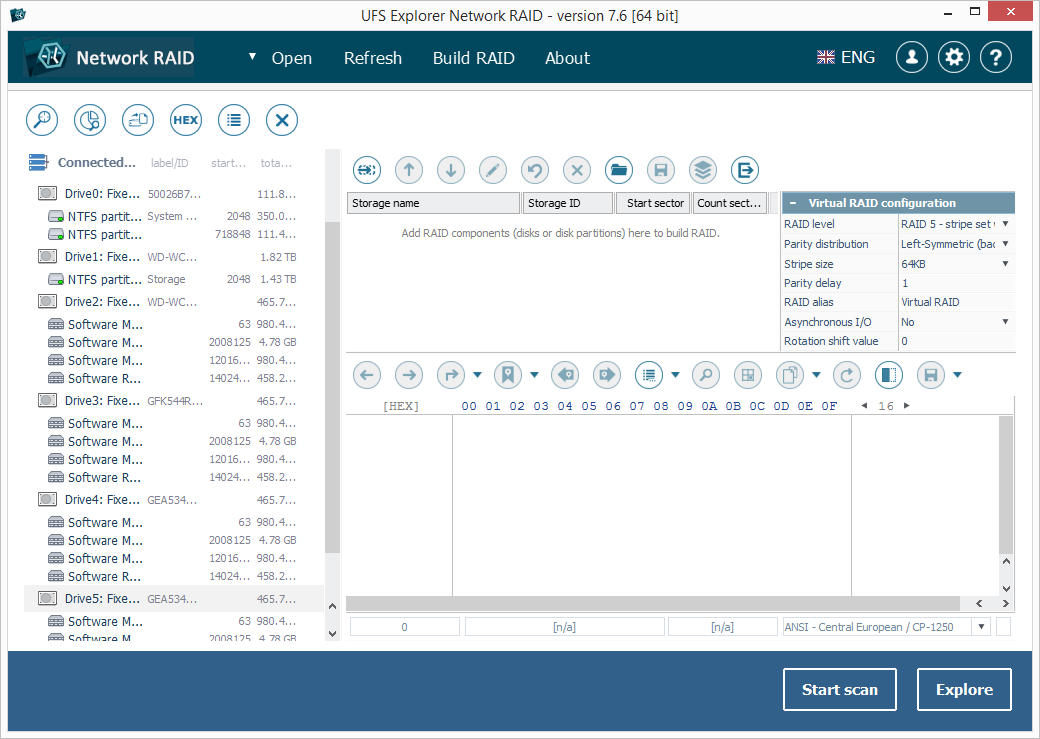Screen dimensions: 1040x739
Task: Go forward in hex viewer
Action: [409, 375]
